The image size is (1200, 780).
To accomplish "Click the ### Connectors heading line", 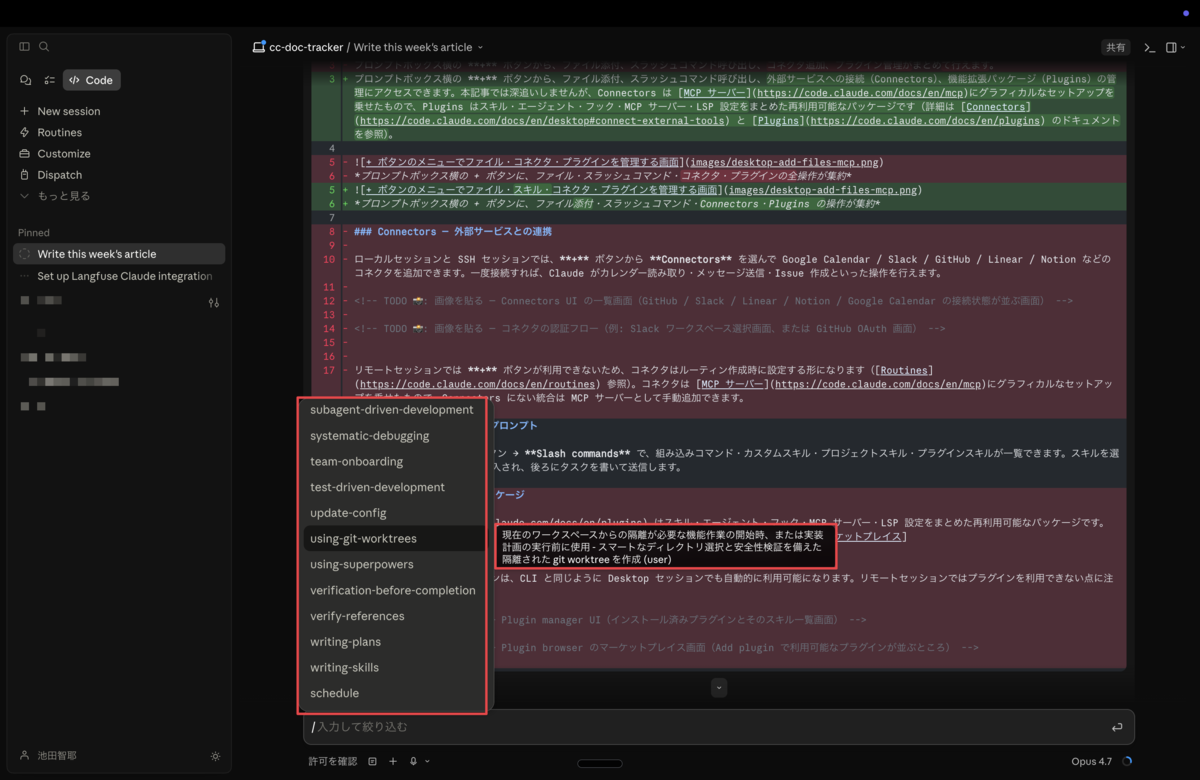I will pos(453,231).
